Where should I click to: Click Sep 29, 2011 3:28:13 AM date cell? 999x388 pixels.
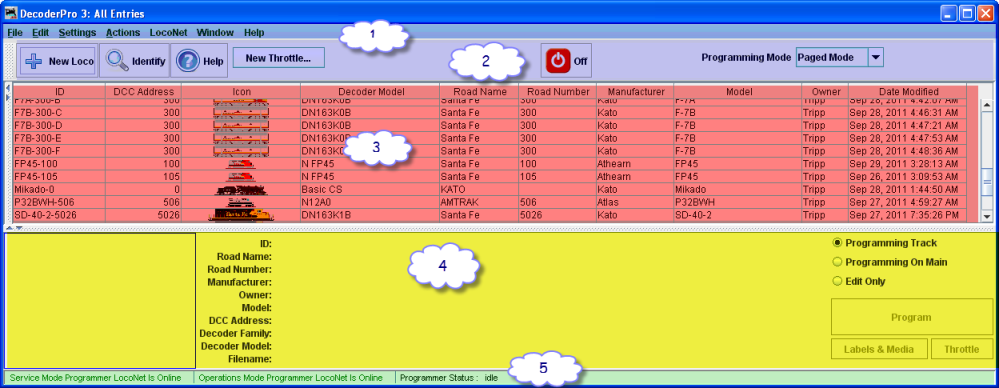point(908,164)
